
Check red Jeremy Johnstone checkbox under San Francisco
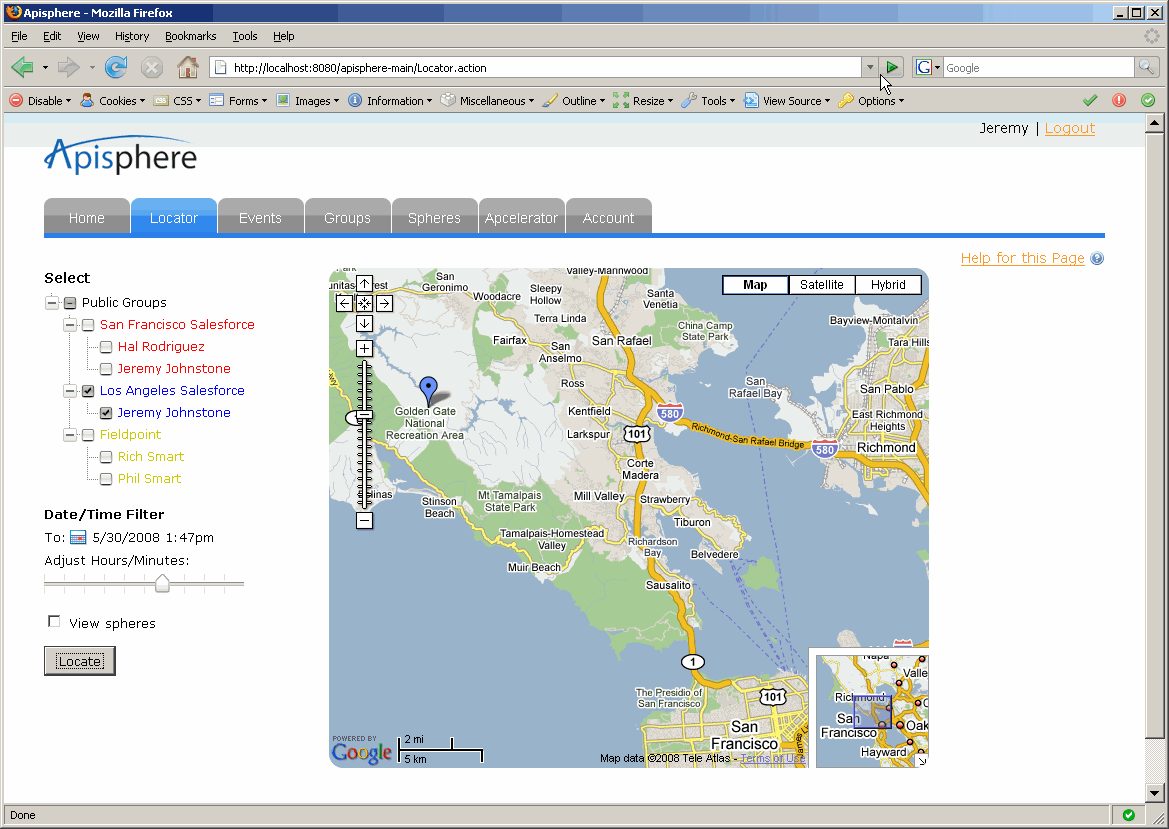(106, 369)
